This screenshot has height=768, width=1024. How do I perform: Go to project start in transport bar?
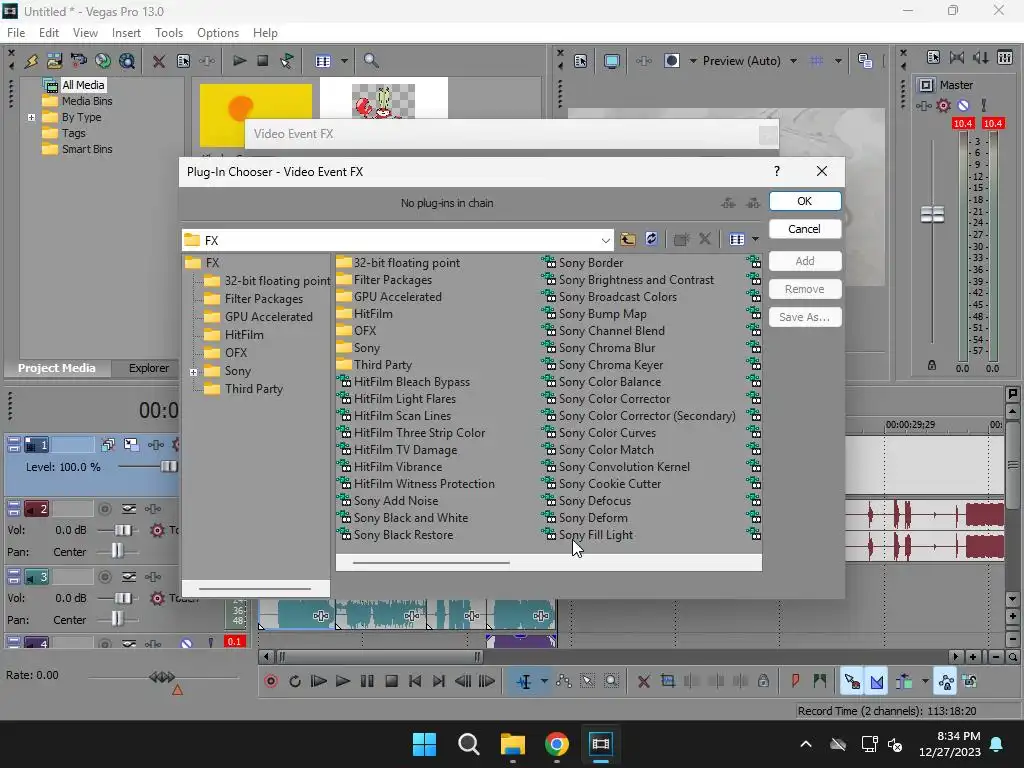[415, 681]
